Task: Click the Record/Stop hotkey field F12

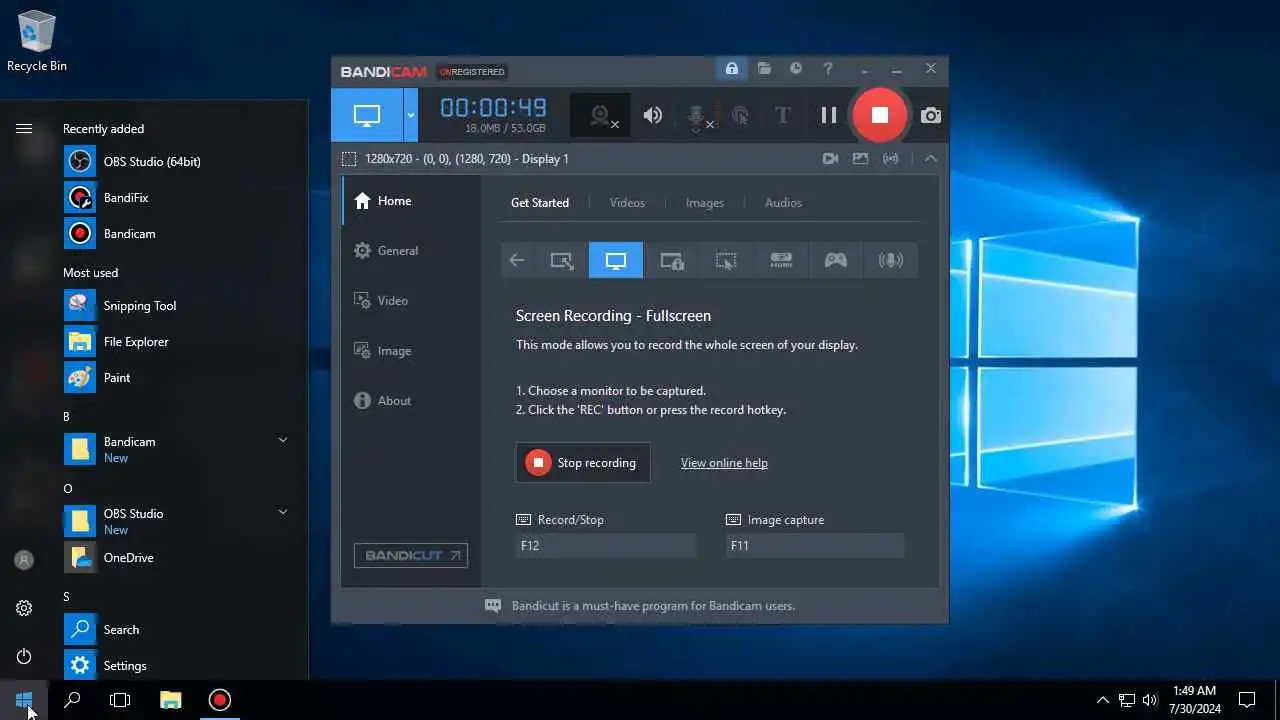Action: (x=606, y=545)
